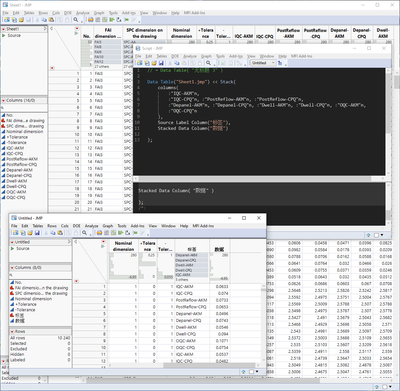Click the script editor icon in Script window title bar
This screenshot has width=400, height=391.
138,48
